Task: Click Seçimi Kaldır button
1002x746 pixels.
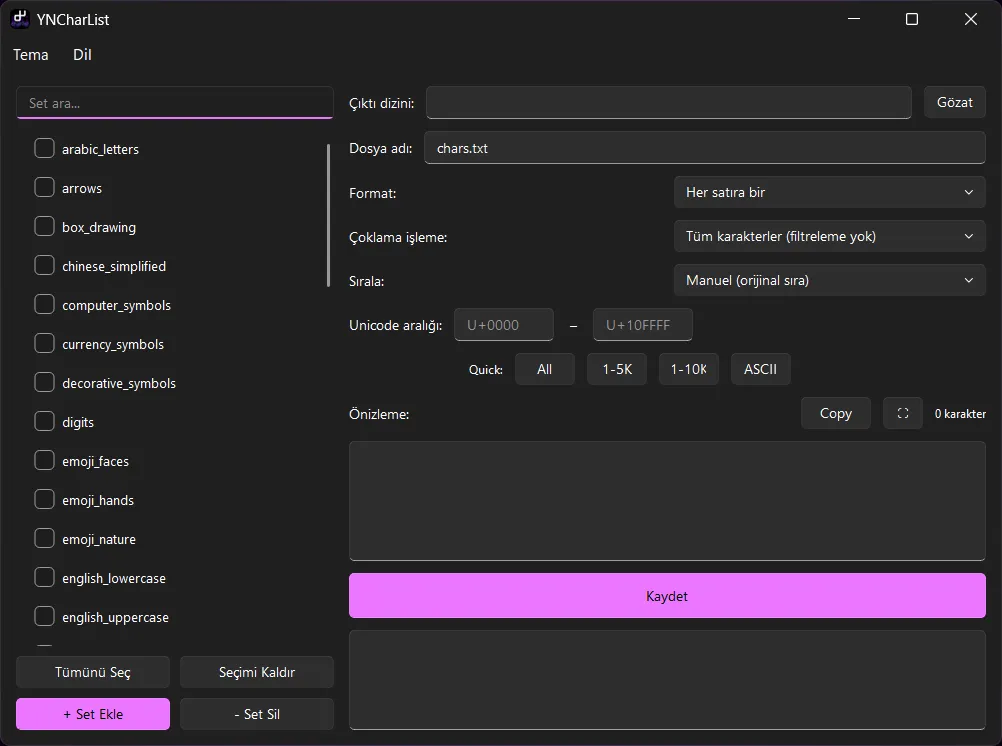Action: [x=257, y=672]
